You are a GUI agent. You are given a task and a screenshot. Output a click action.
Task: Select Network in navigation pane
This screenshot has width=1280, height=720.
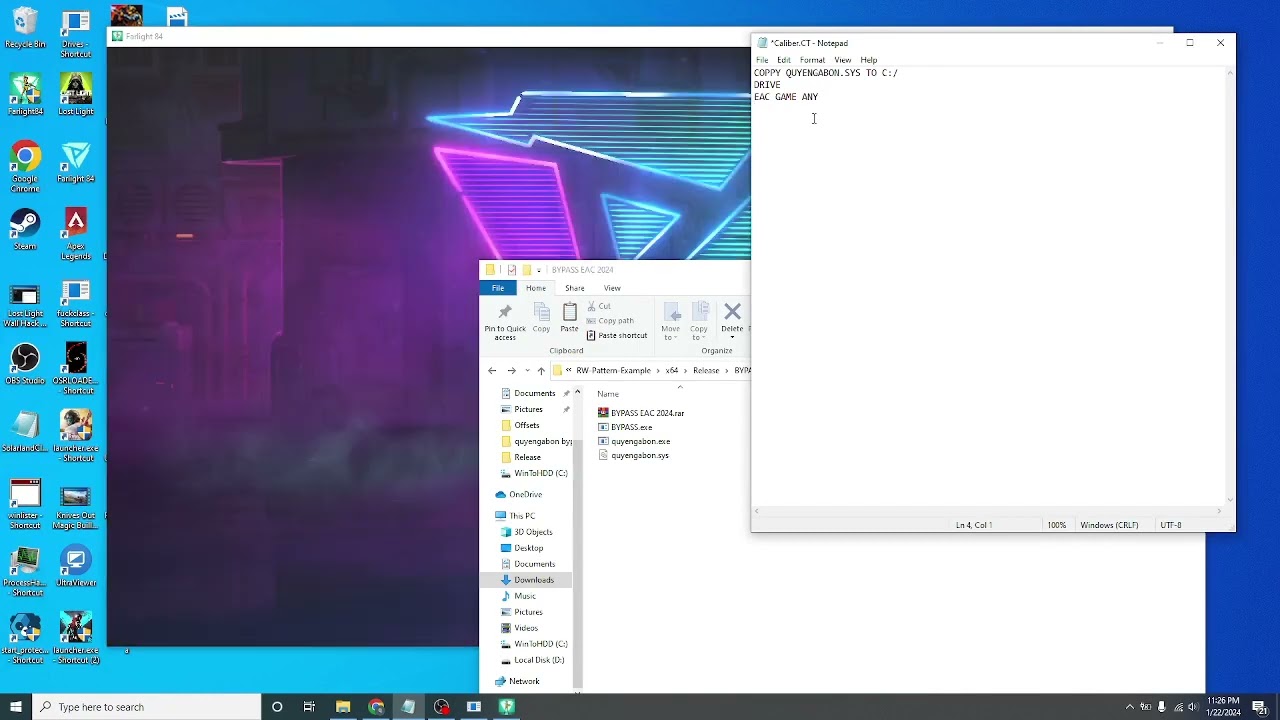pyautogui.click(x=524, y=681)
